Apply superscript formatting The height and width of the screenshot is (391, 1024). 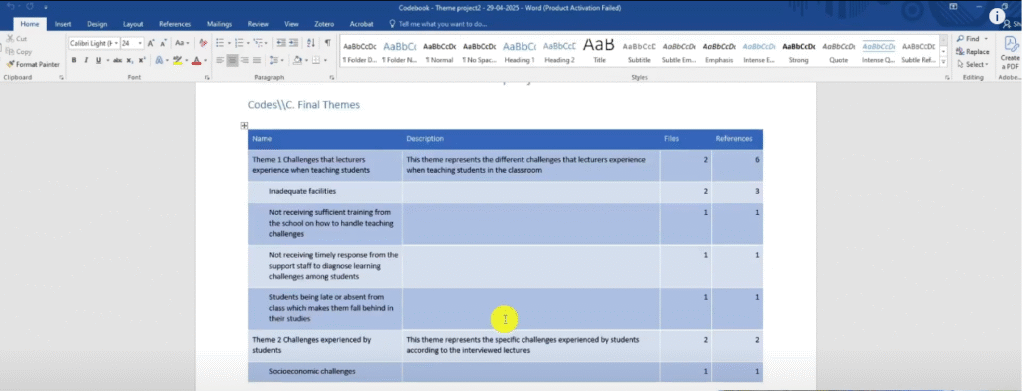click(x=142, y=60)
